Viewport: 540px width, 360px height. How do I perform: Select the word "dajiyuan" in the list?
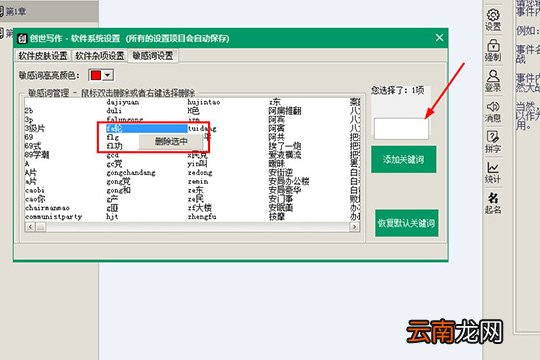click(x=123, y=102)
